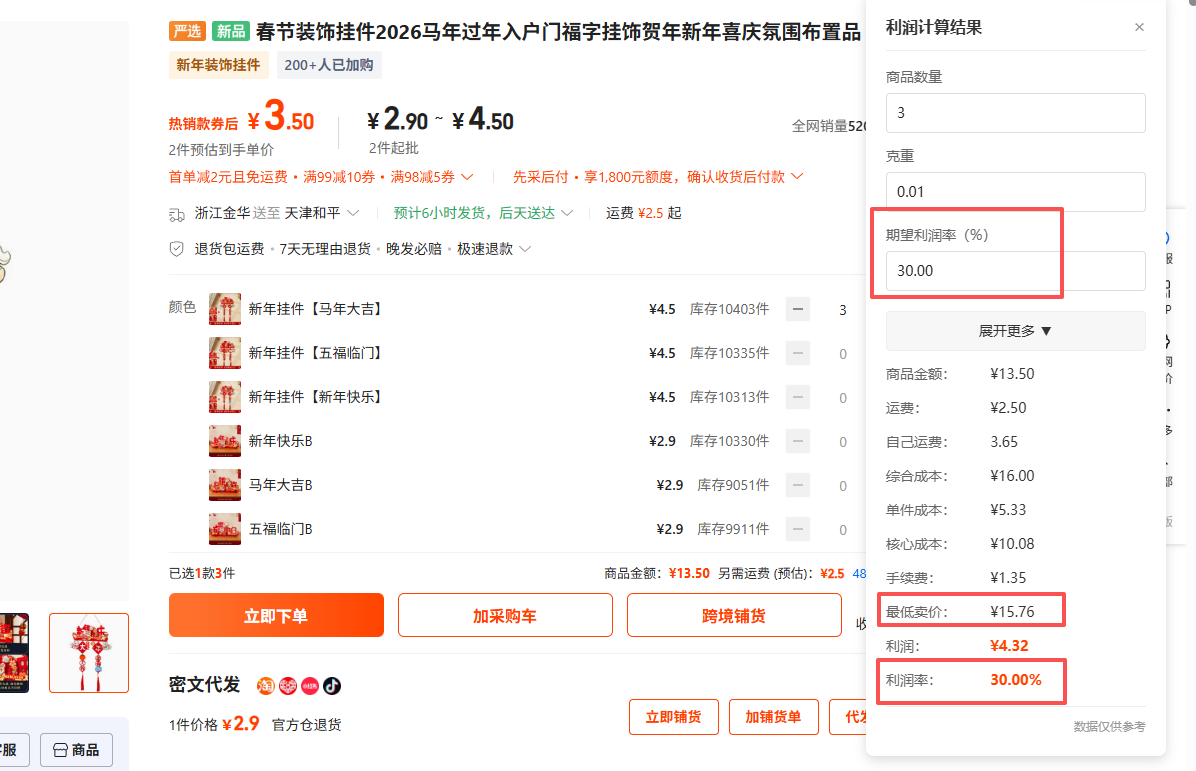
Task: Select the 马年大吉B color option thumbnail
Action: (x=225, y=485)
